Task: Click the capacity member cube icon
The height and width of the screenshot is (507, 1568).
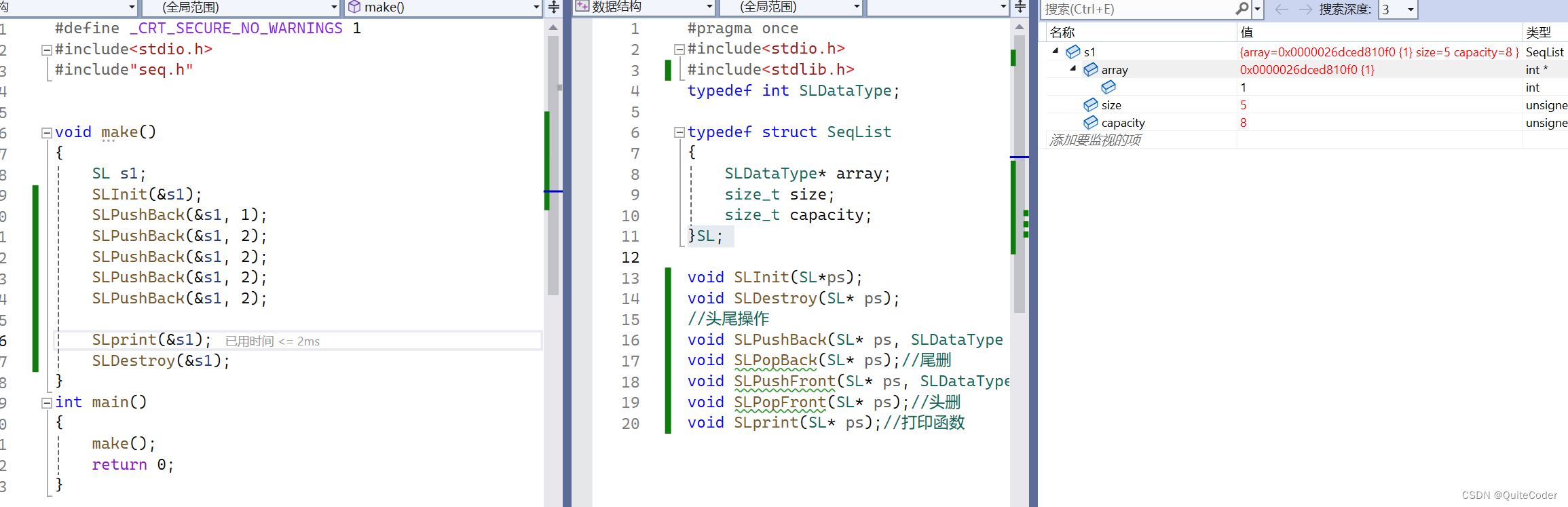Action: coord(1091,123)
